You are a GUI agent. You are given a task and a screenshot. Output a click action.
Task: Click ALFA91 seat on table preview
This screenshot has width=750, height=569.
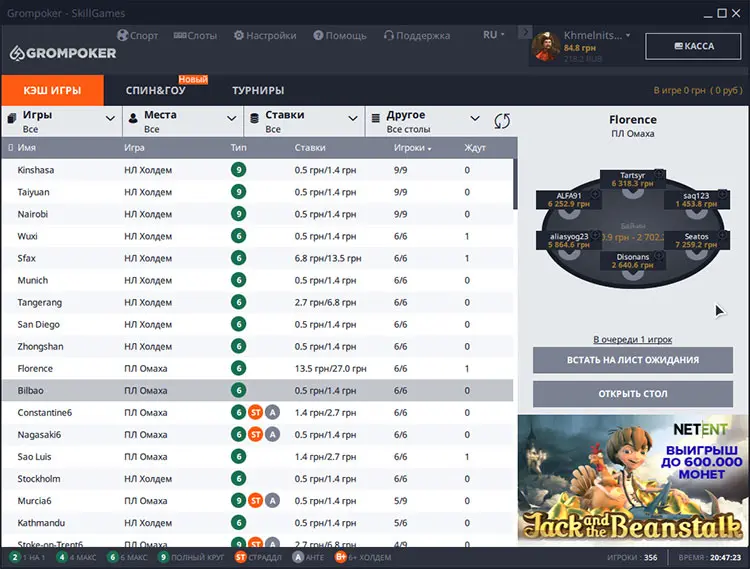569,200
